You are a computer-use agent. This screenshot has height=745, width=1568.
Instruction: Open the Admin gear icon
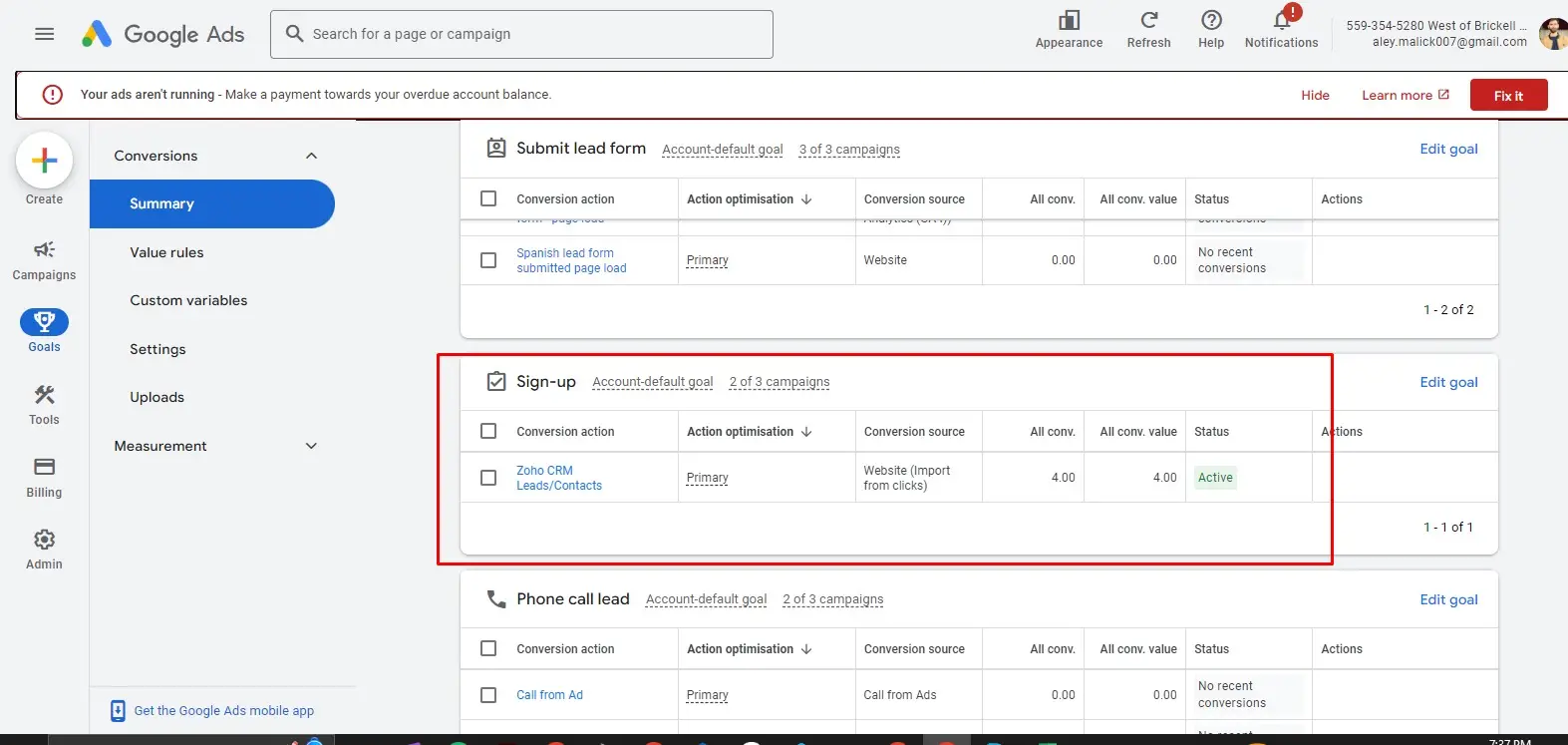pyautogui.click(x=44, y=549)
